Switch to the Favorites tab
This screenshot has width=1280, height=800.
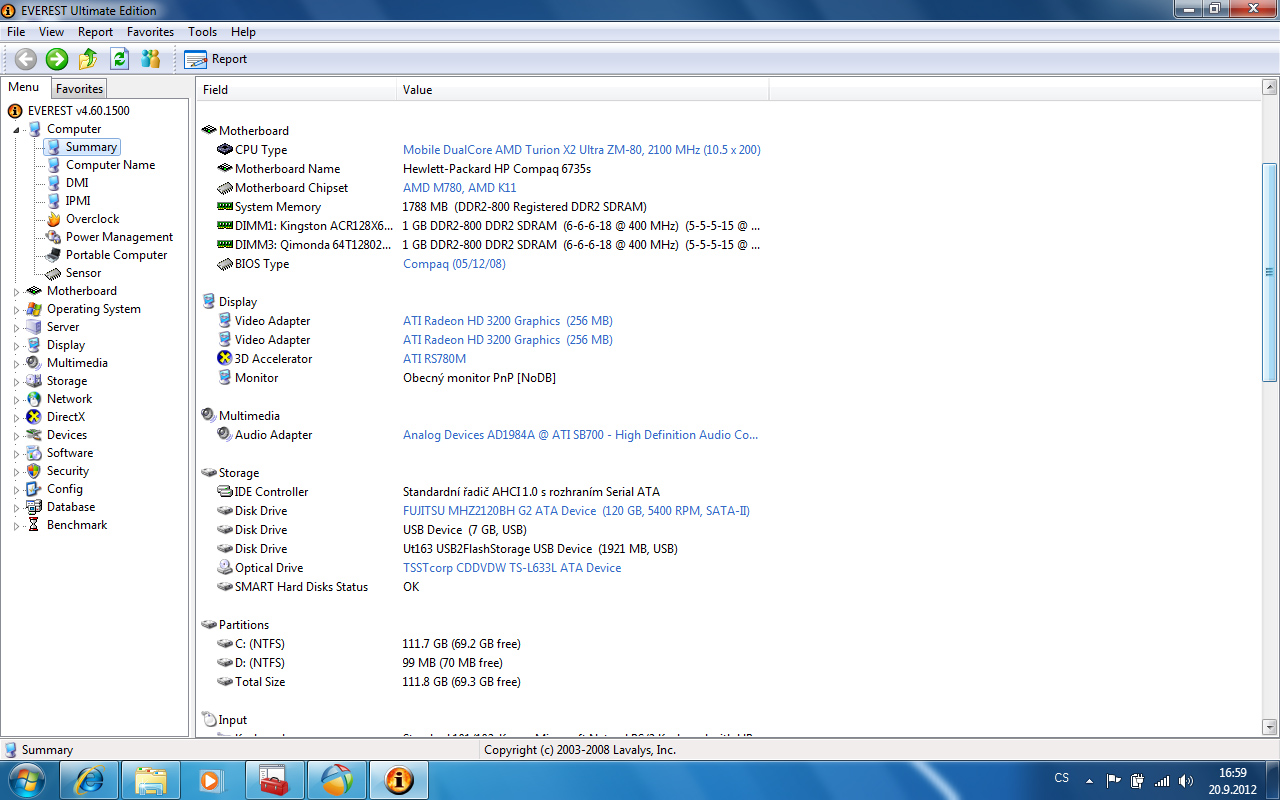click(79, 89)
